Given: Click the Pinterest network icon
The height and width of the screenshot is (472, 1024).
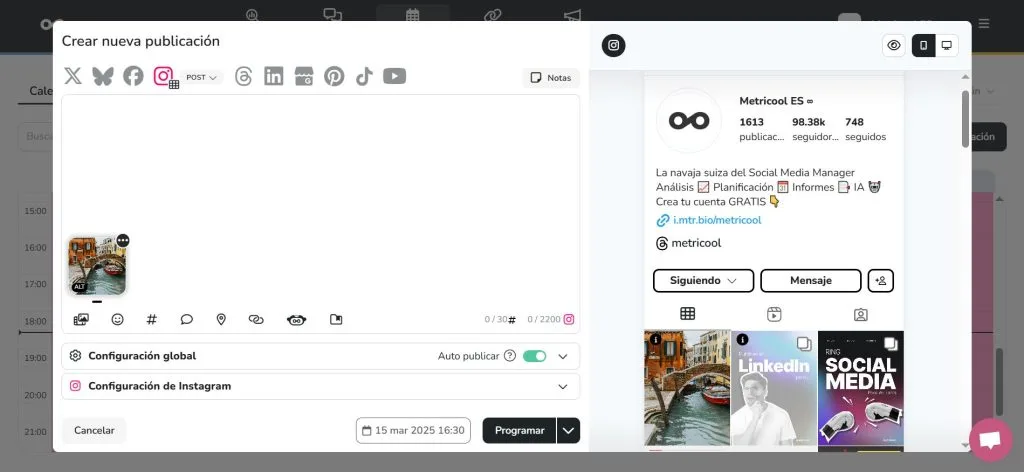Looking at the screenshot, I should (x=334, y=76).
